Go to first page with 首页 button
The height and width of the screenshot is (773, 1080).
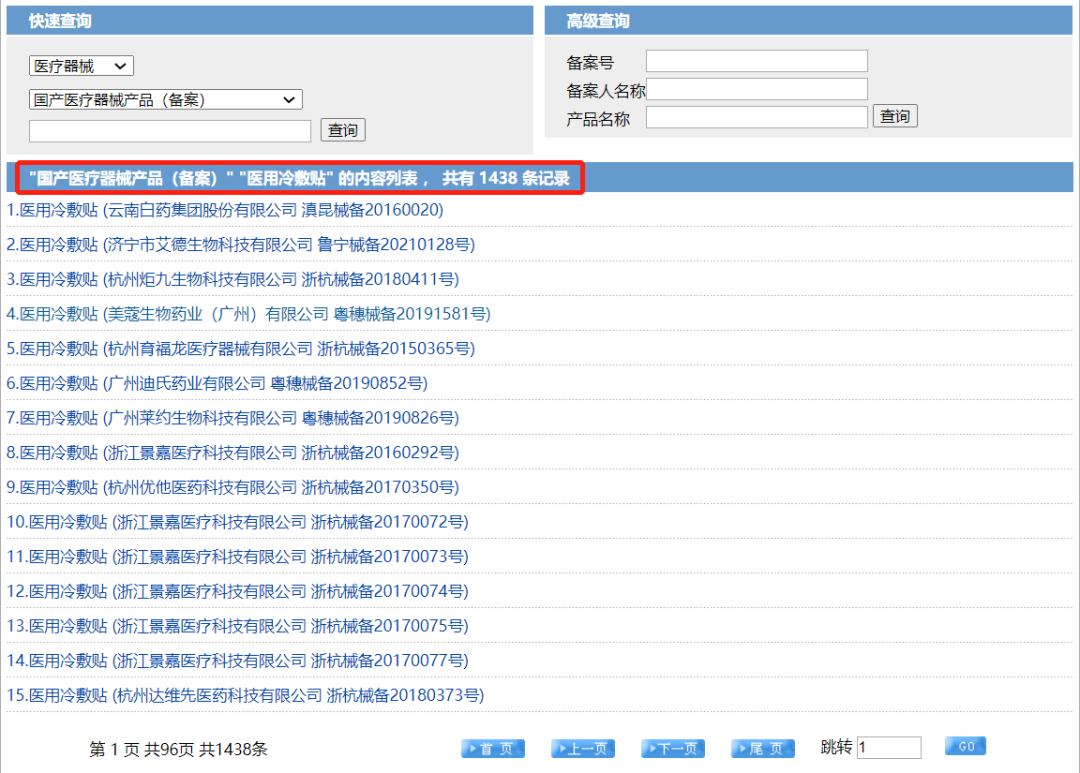(x=493, y=749)
